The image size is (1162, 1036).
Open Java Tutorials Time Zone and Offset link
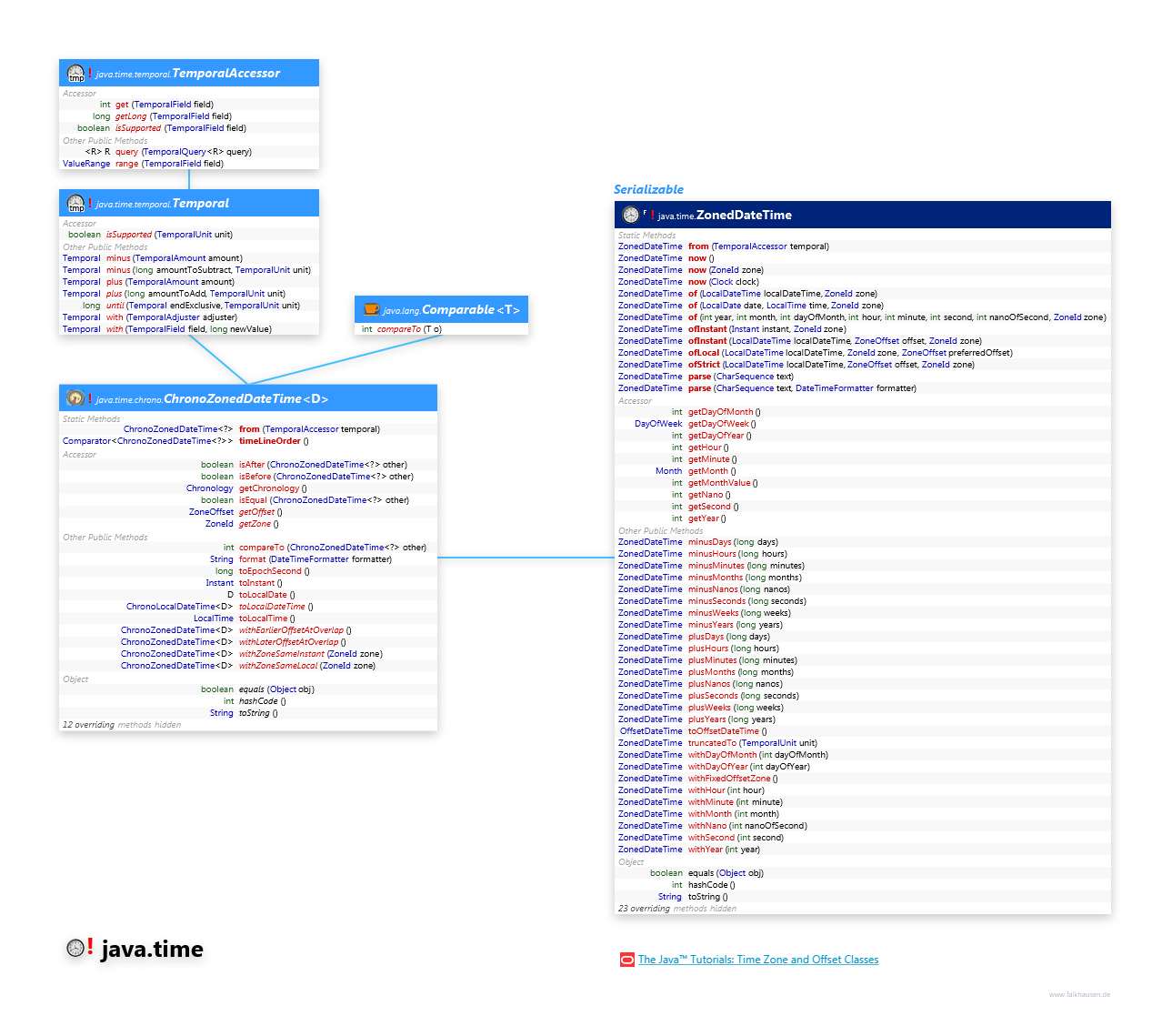pos(757,960)
